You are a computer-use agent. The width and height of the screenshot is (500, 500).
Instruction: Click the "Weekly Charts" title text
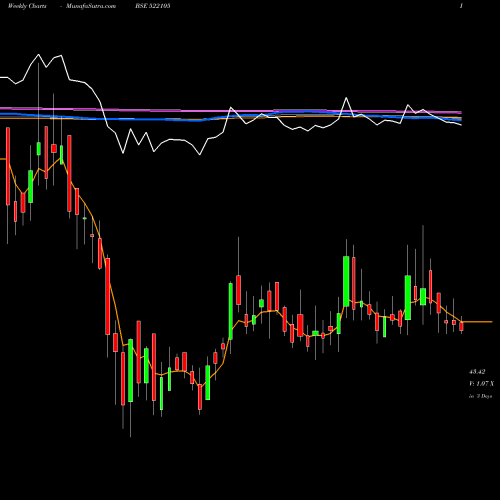[27, 6]
